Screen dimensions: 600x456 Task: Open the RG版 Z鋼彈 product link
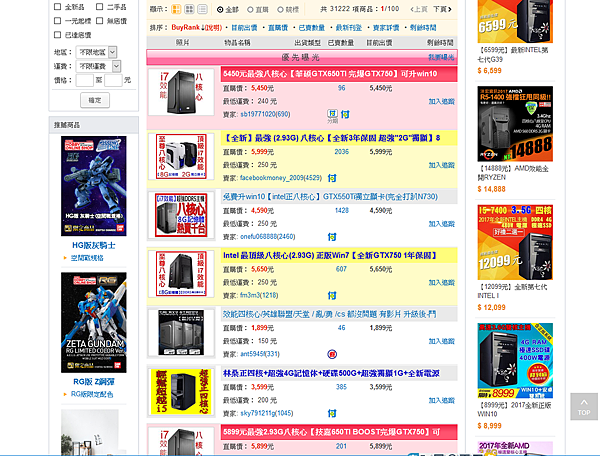pyautogui.click(x=94, y=382)
